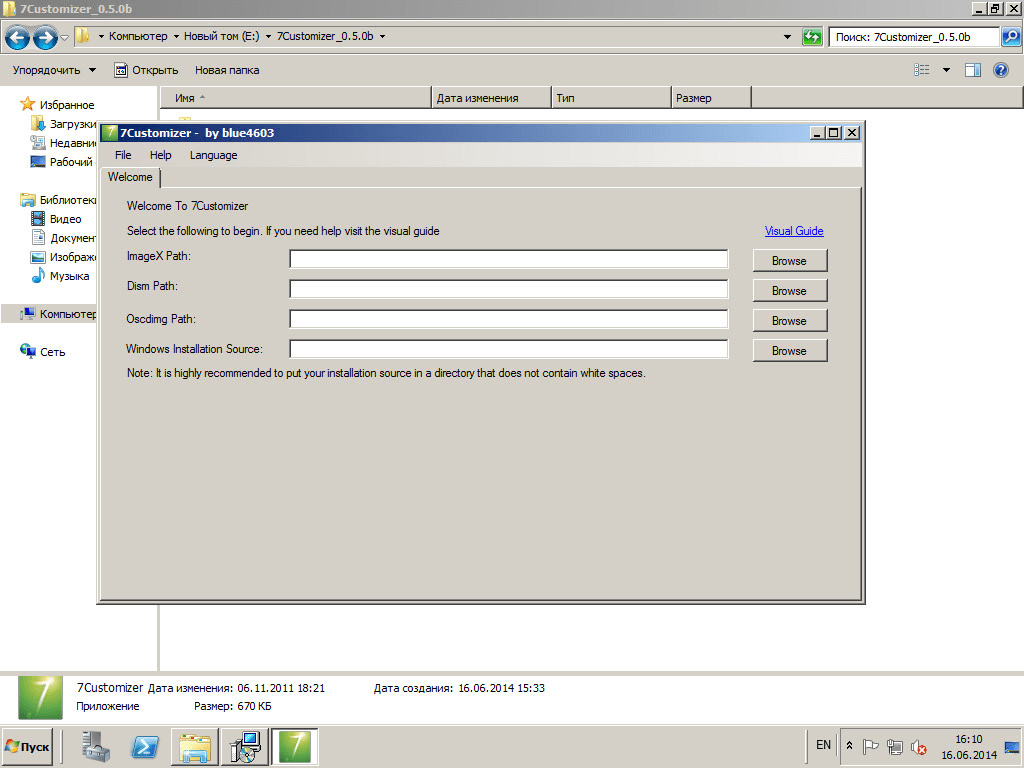Browse for the Oscdimg path
Viewport: 1024px width, 768px height.
790,321
